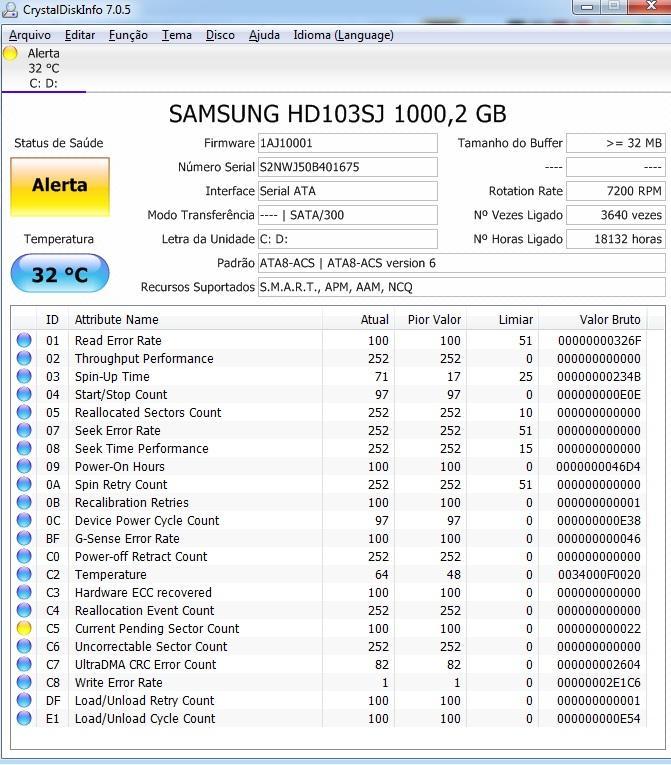Click the status icon for Throughput Performance
The width and height of the screenshot is (671, 765).
click(x=24, y=358)
